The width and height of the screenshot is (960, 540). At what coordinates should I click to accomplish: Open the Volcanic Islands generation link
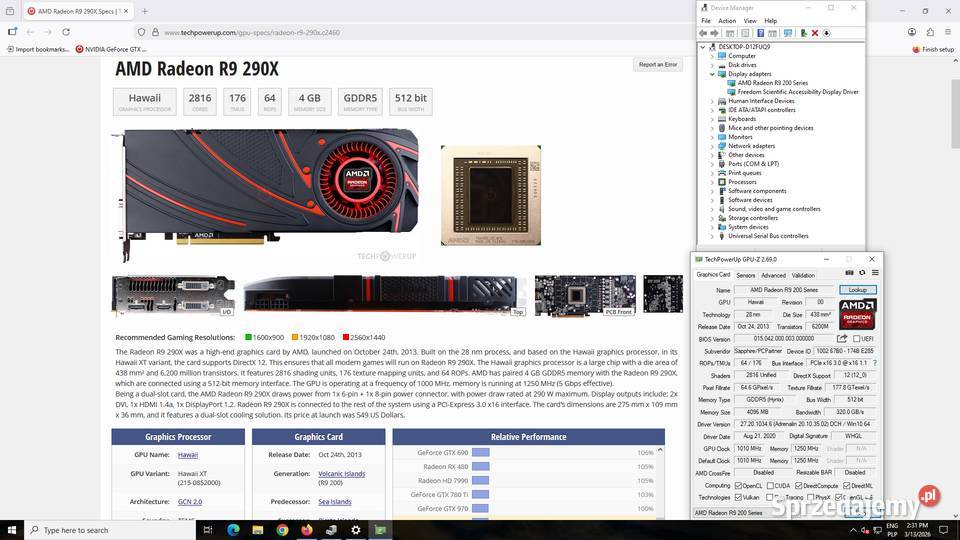point(342,474)
